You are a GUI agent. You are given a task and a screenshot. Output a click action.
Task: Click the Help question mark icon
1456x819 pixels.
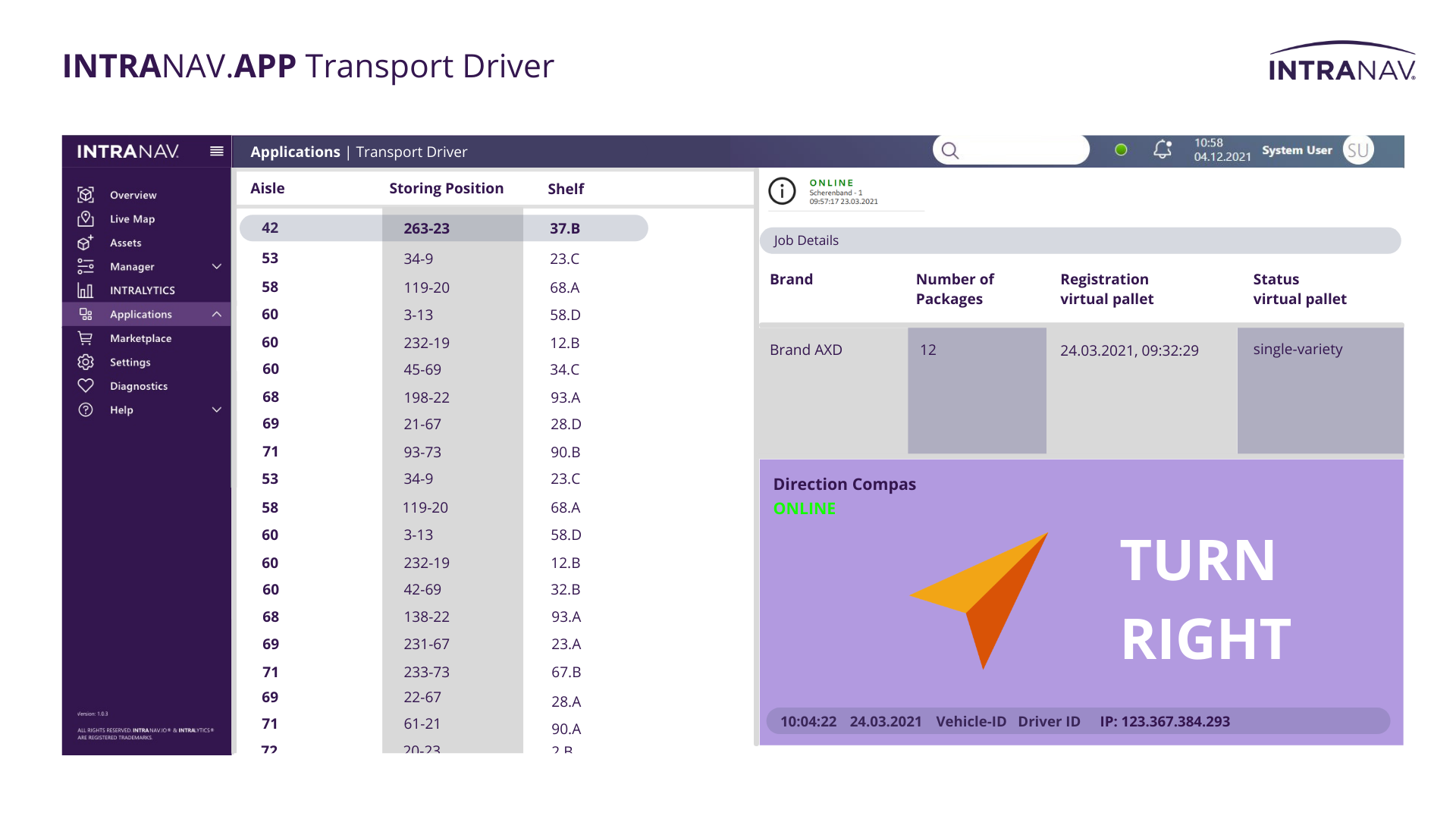tap(86, 409)
